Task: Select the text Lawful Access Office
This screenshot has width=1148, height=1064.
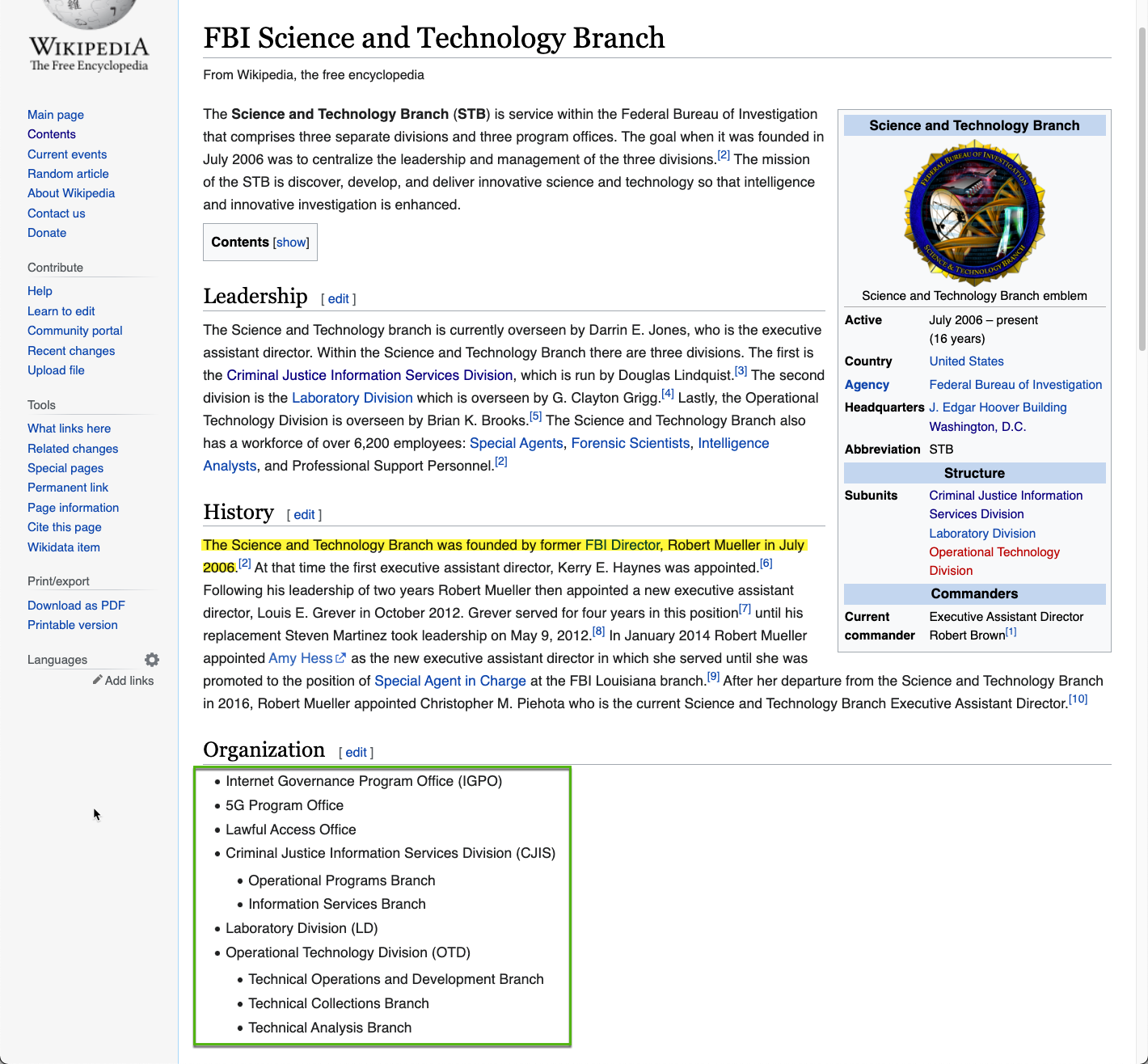Action: (291, 830)
